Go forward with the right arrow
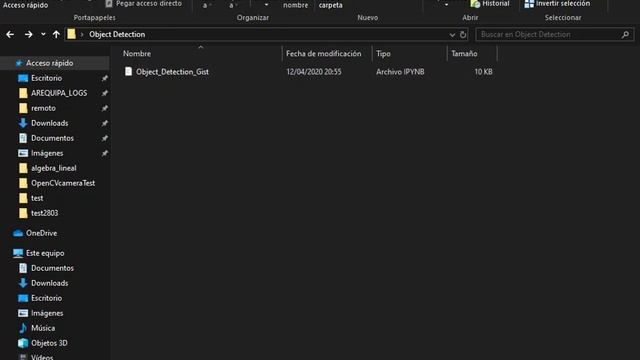 (28, 35)
